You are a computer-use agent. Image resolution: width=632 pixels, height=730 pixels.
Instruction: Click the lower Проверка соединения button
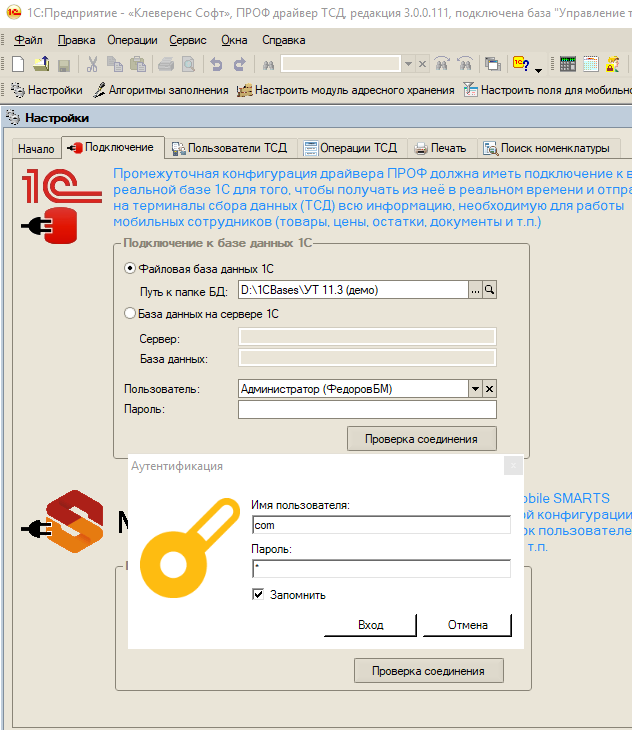pos(428,670)
